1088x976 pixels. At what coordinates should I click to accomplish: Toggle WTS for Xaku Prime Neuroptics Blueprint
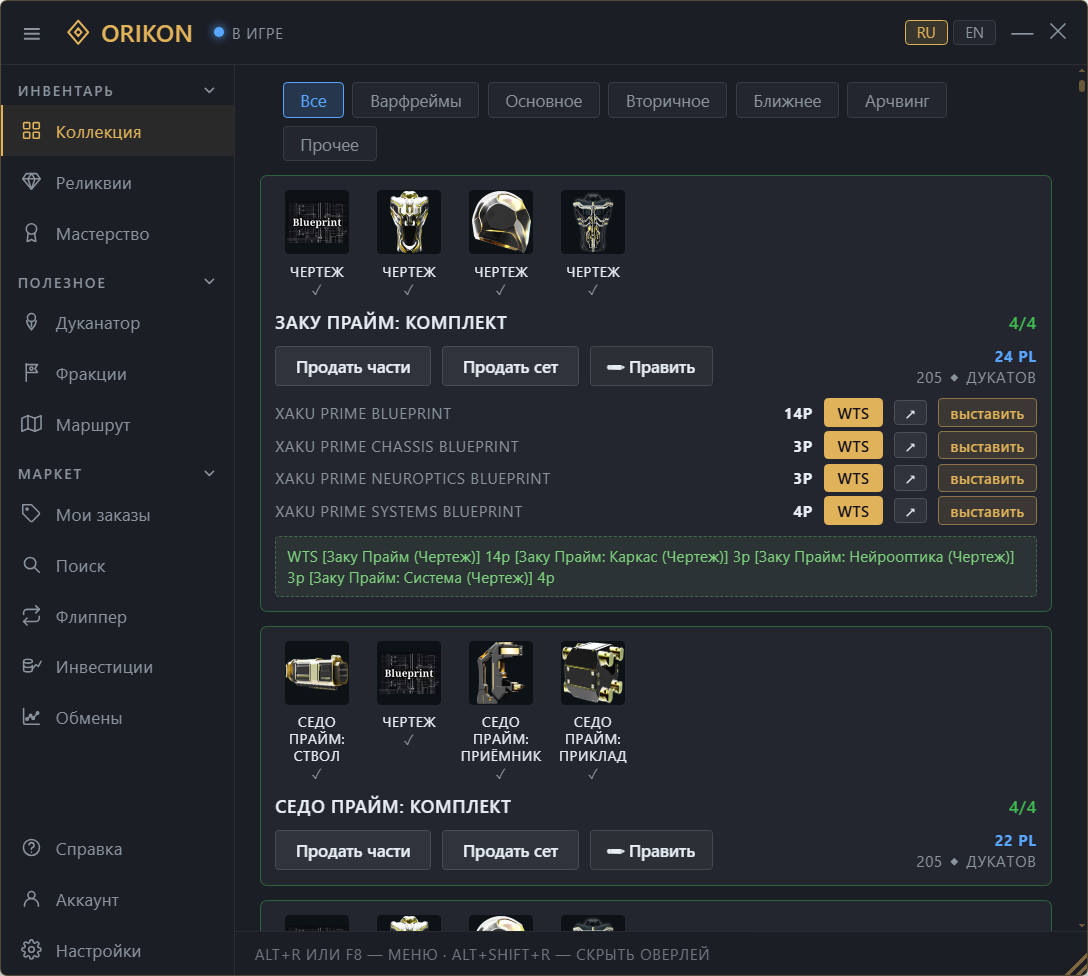(x=853, y=479)
